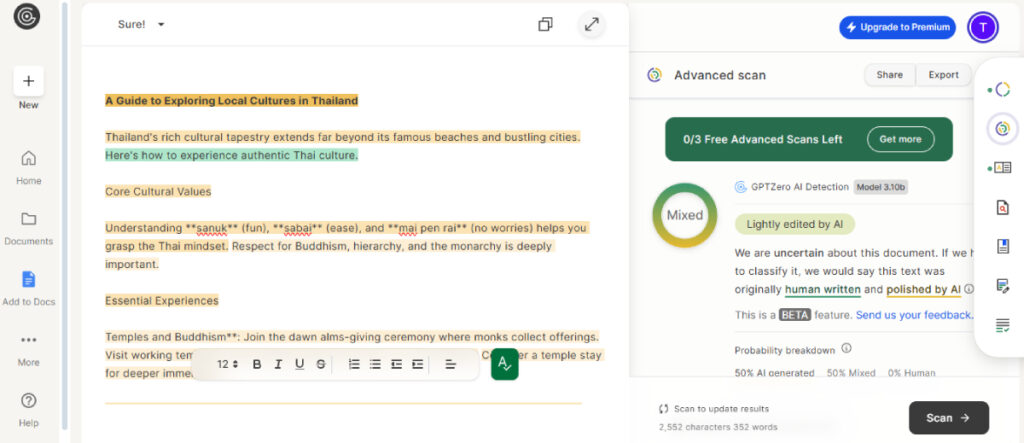Click the green spell-check writing icon
The image size is (1024, 443).
tap(505, 364)
